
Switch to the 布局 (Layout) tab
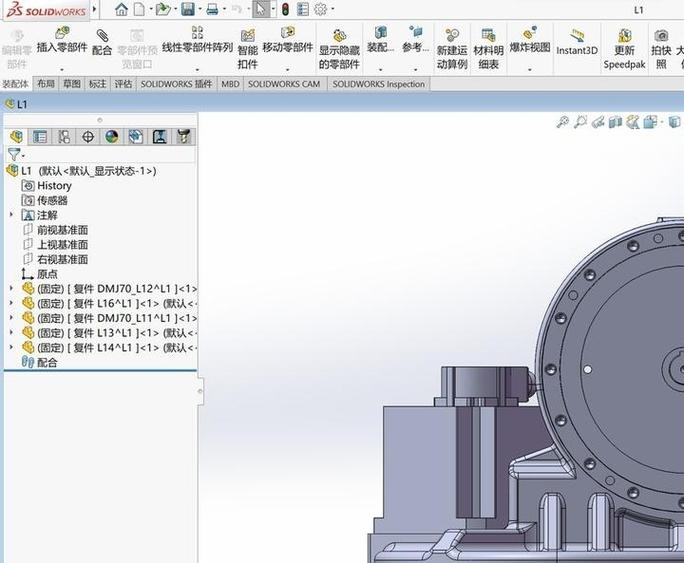tap(45, 84)
